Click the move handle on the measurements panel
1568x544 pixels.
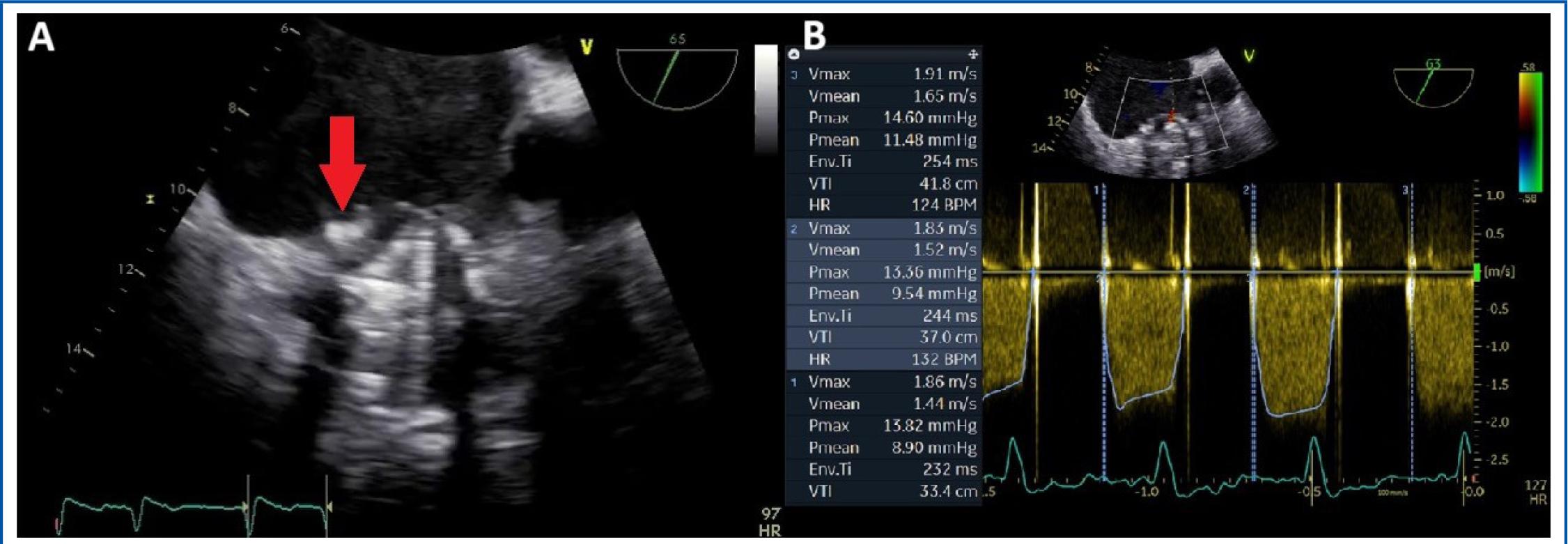coord(972,54)
